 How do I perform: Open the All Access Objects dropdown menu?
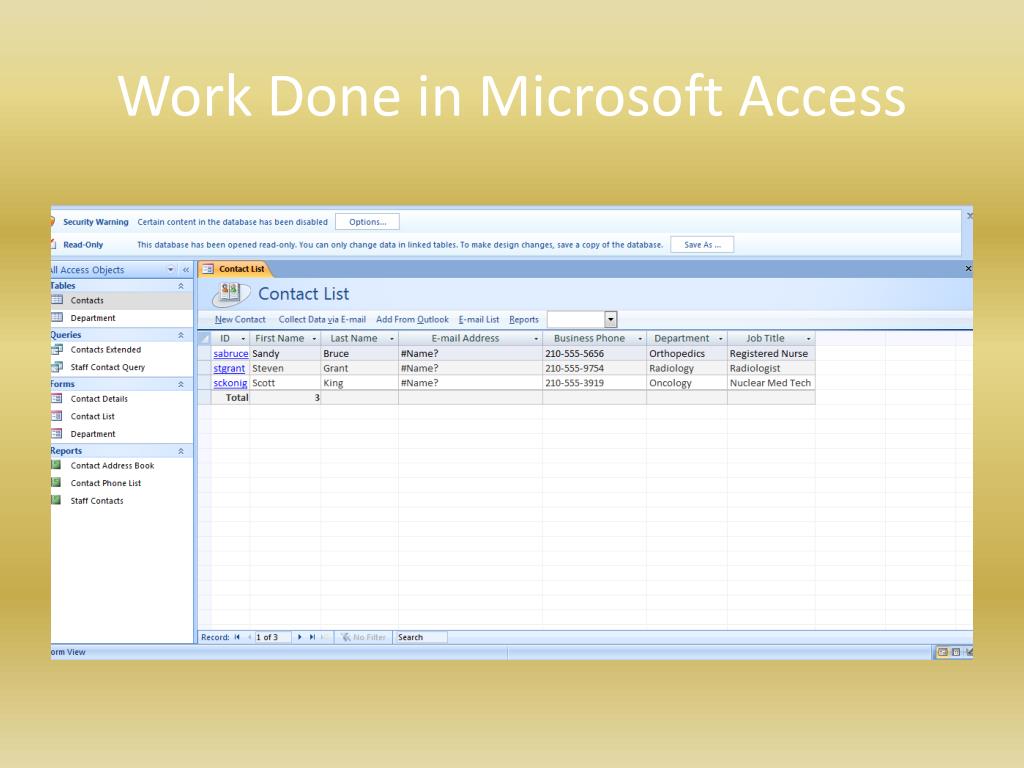click(171, 270)
